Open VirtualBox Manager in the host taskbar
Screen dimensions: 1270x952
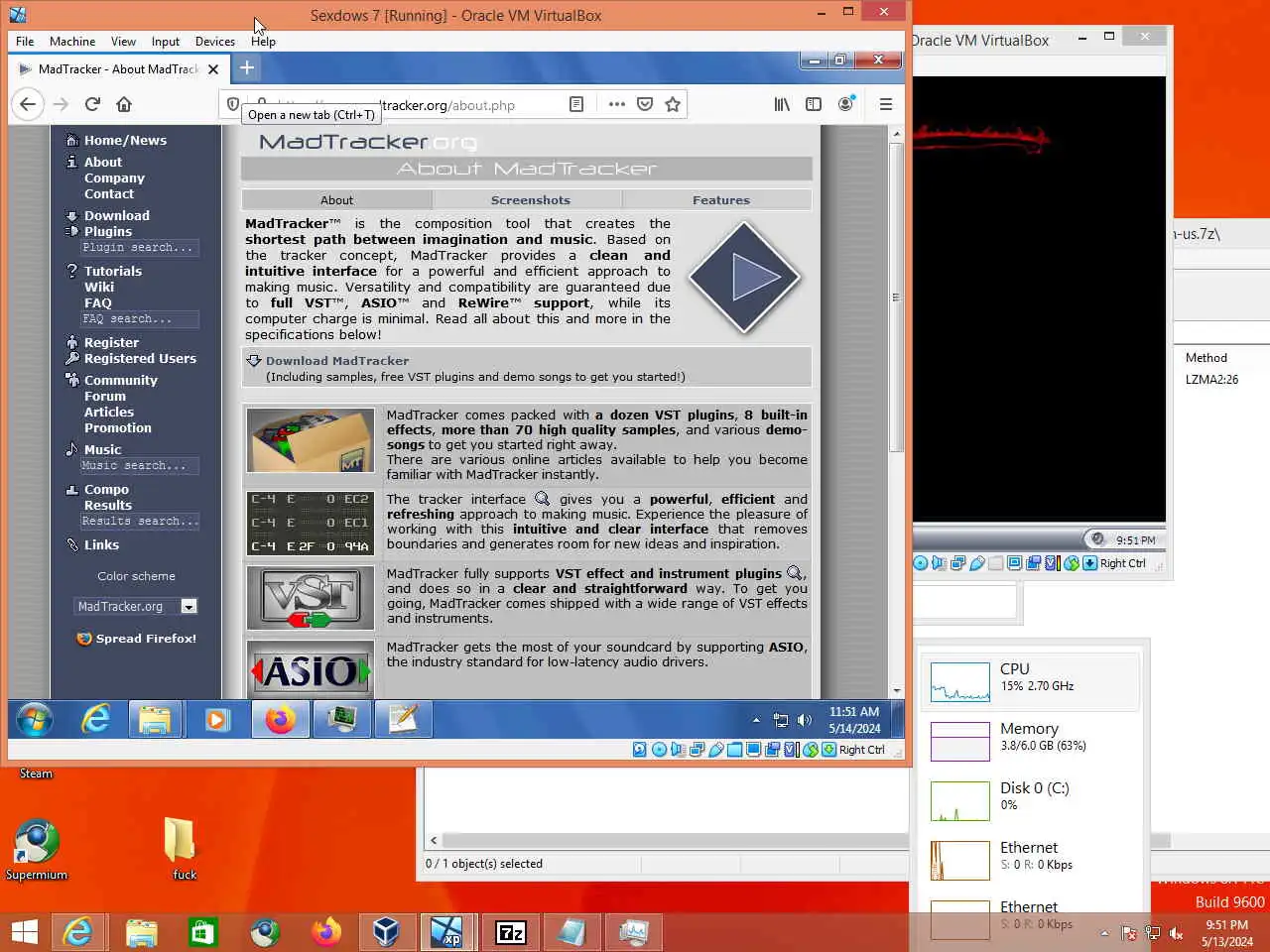point(385,932)
